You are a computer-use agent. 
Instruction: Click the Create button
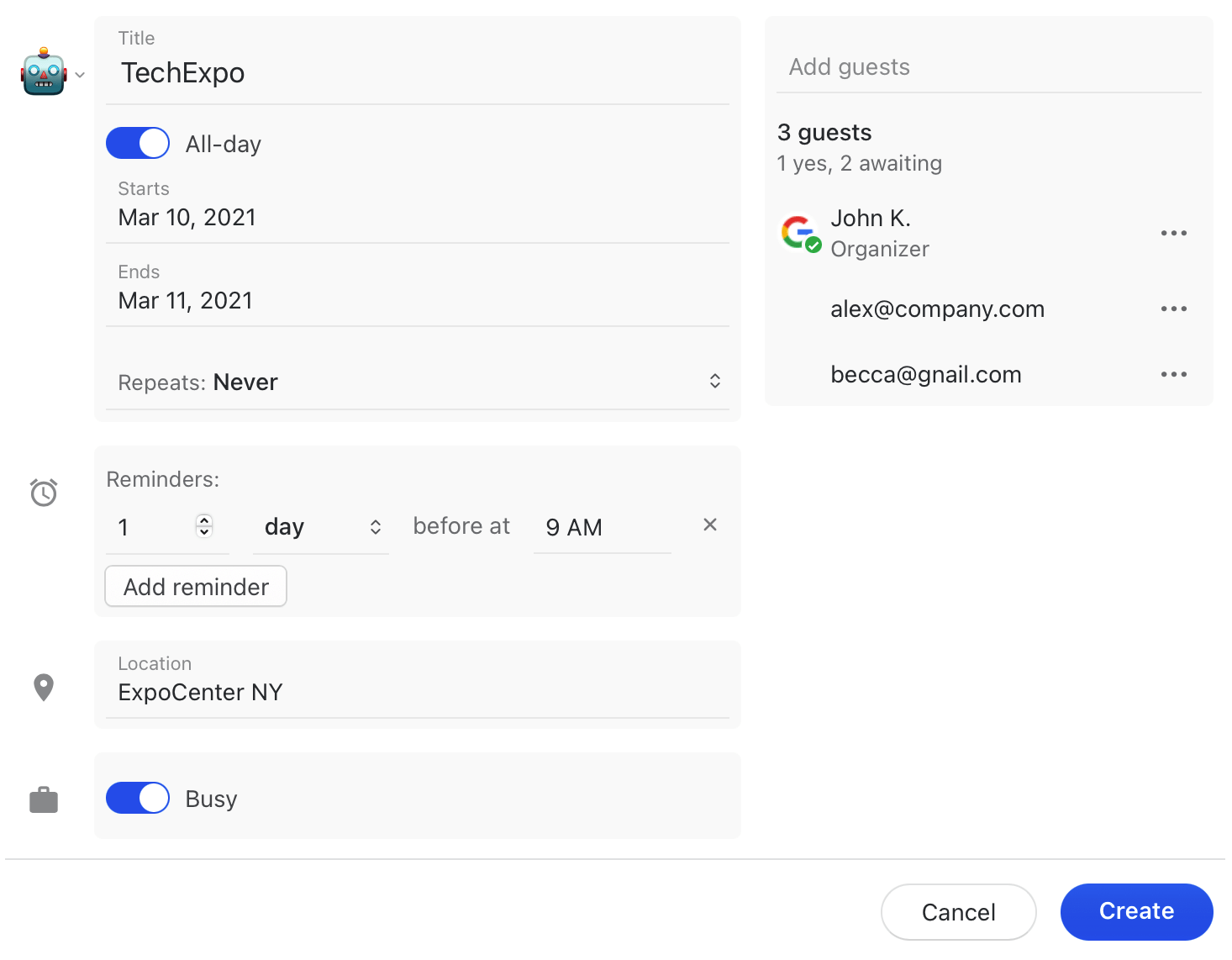(x=1136, y=911)
